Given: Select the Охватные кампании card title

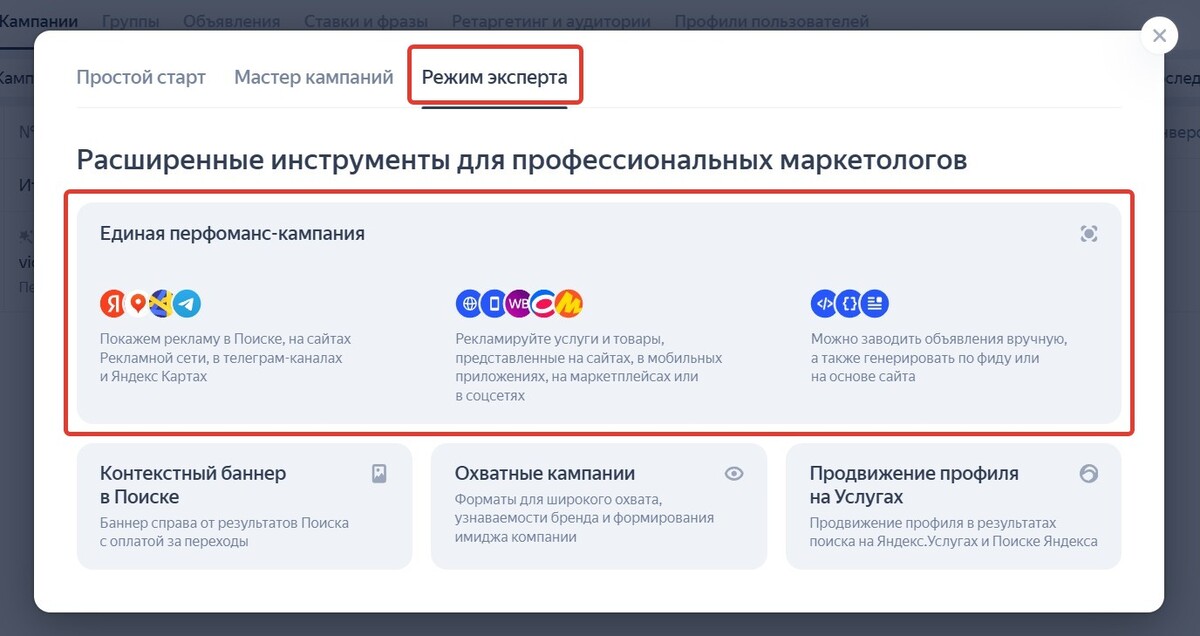Looking at the screenshot, I should 545,473.
